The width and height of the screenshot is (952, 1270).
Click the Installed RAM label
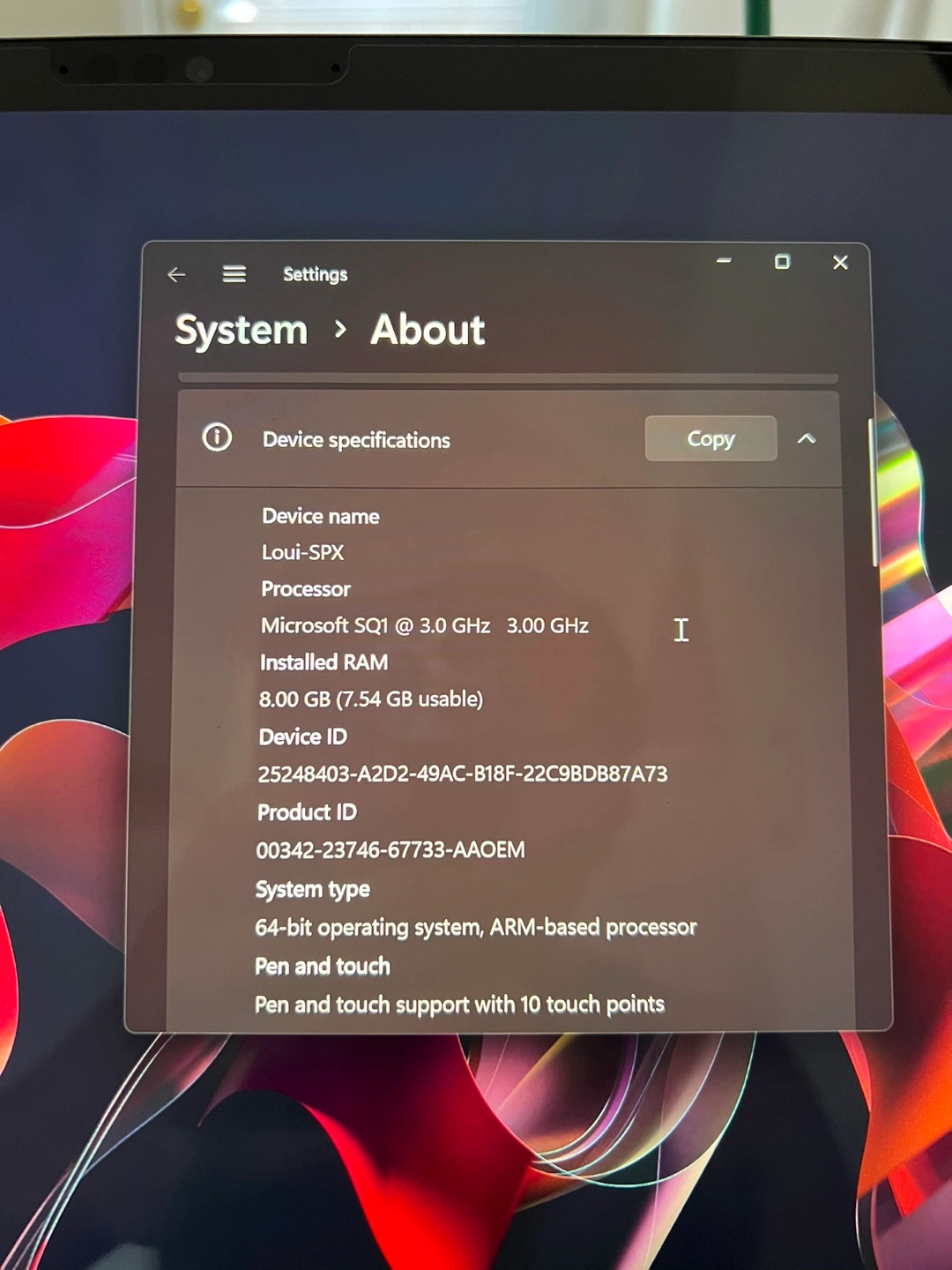click(x=324, y=662)
